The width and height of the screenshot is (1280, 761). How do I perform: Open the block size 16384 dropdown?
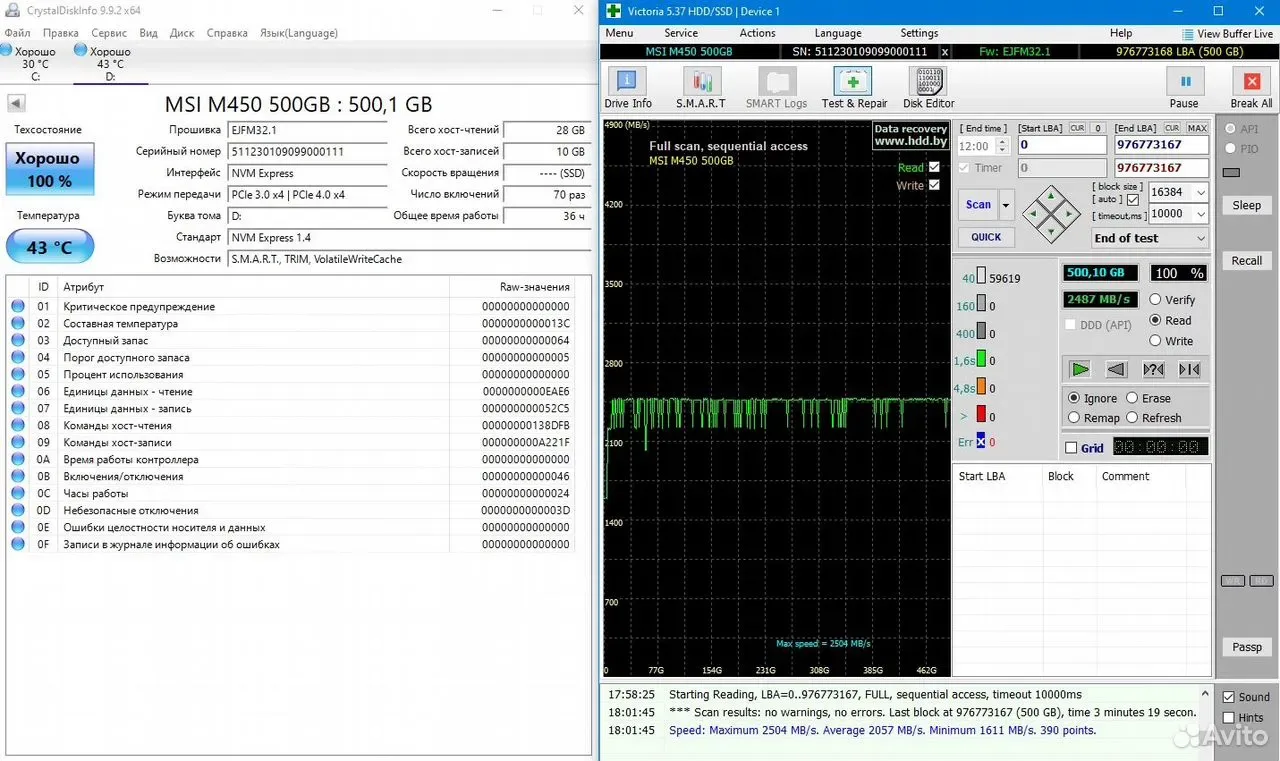(x=1201, y=192)
